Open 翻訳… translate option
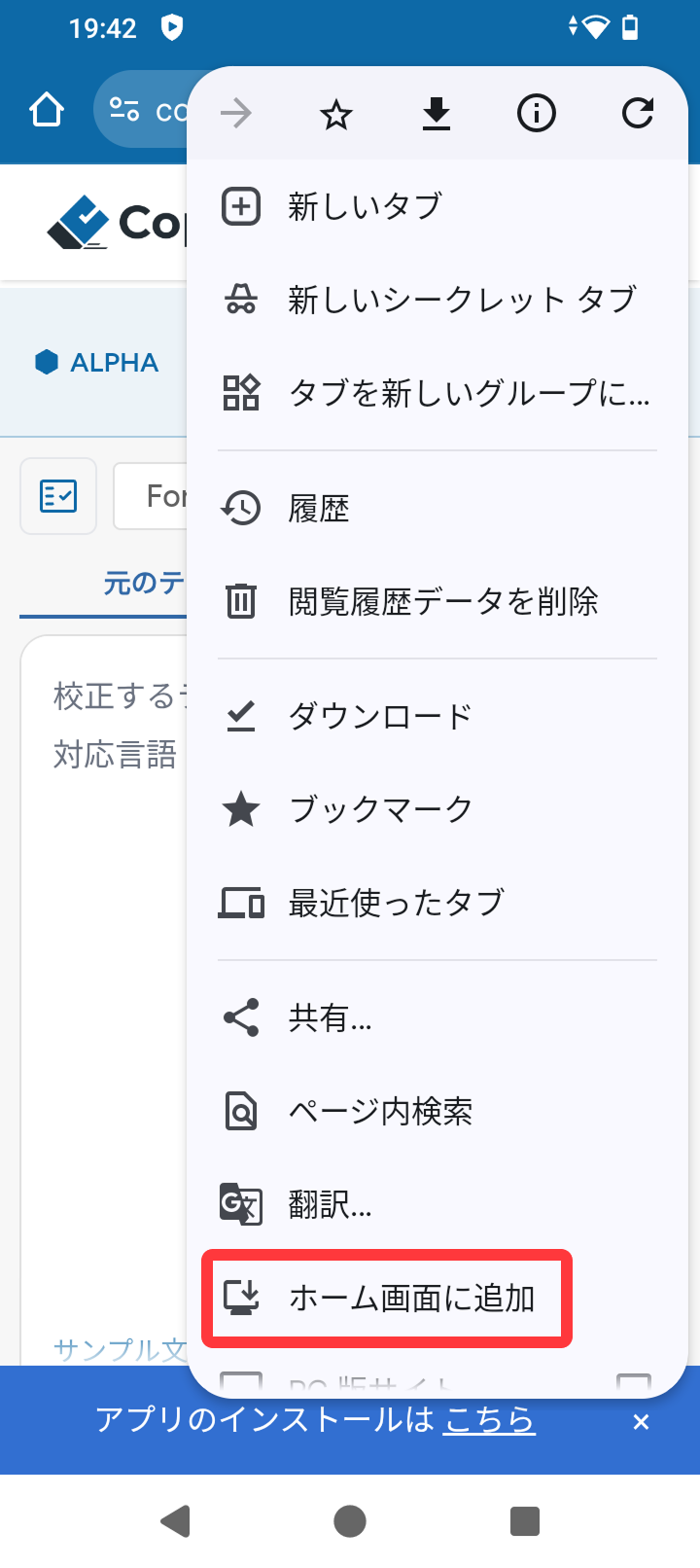The height and width of the screenshot is (1568, 700). pyautogui.click(x=330, y=1205)
